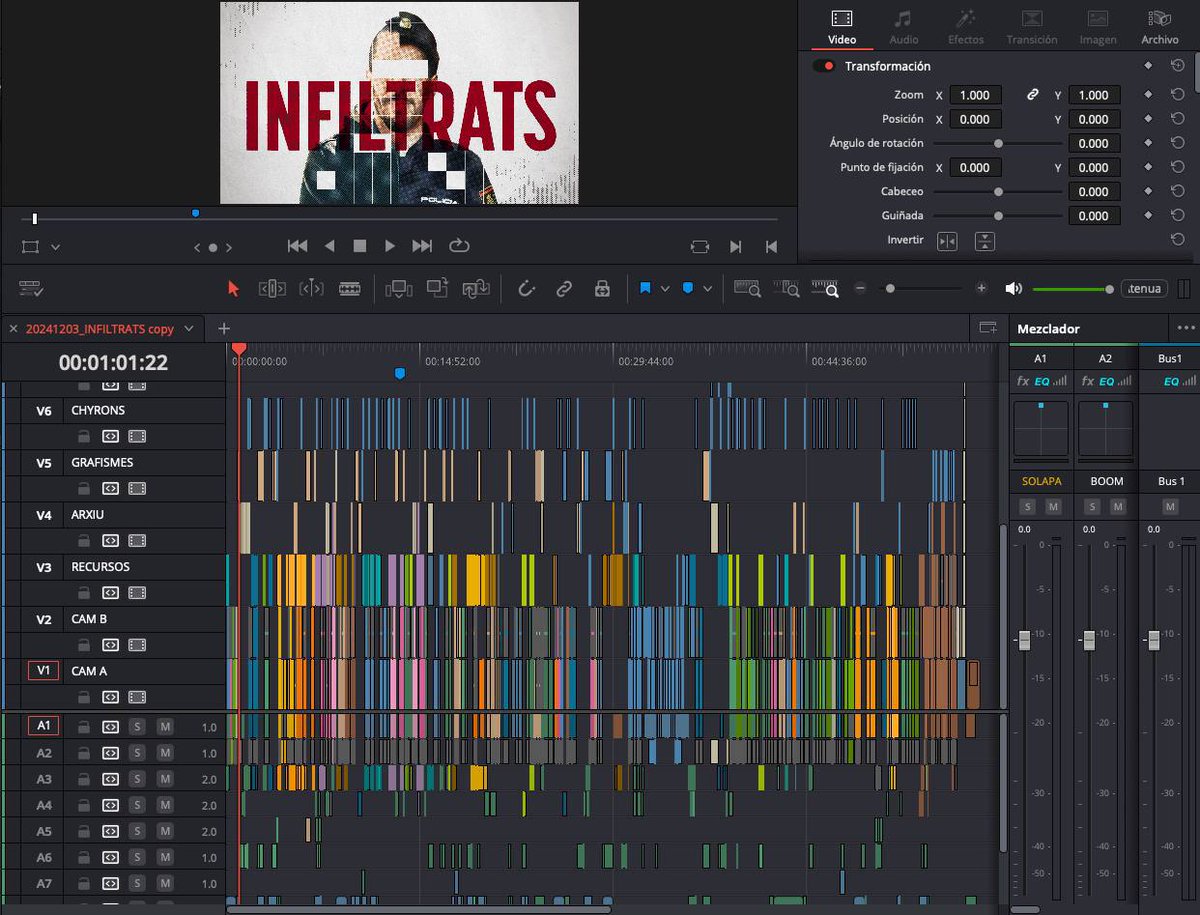
Task: Adjust the timeline zoom slider handle
Action: click(890, 288)
